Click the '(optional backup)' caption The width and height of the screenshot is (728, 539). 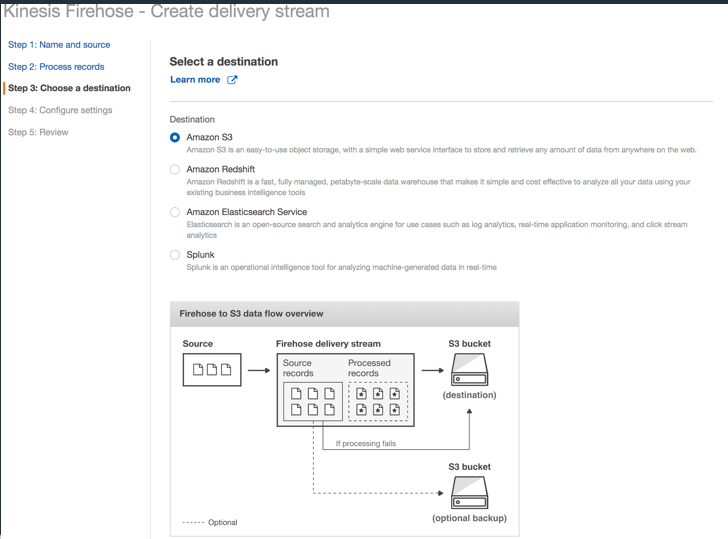point(469,518)
